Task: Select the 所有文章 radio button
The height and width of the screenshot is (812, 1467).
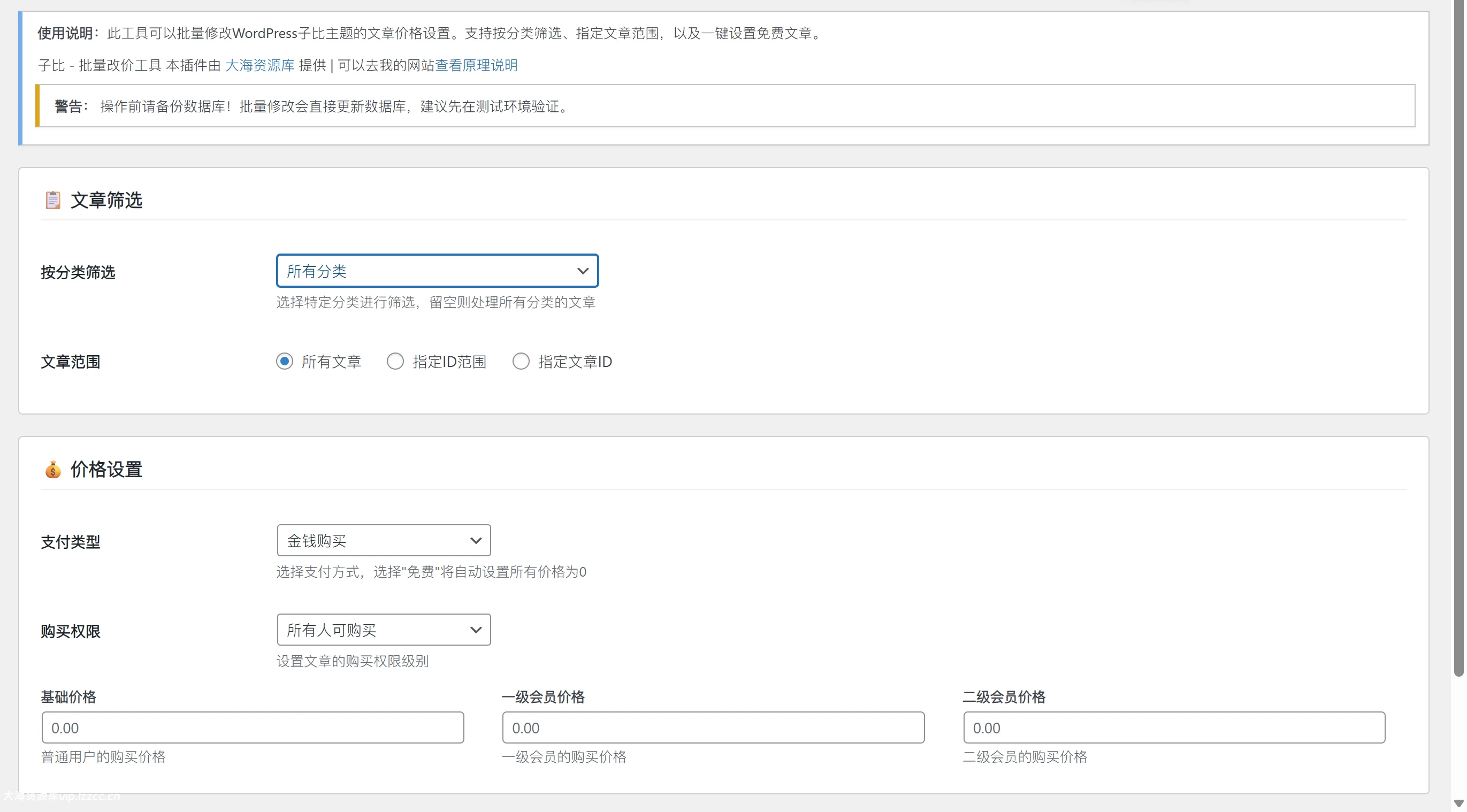Action: point(285,361)
